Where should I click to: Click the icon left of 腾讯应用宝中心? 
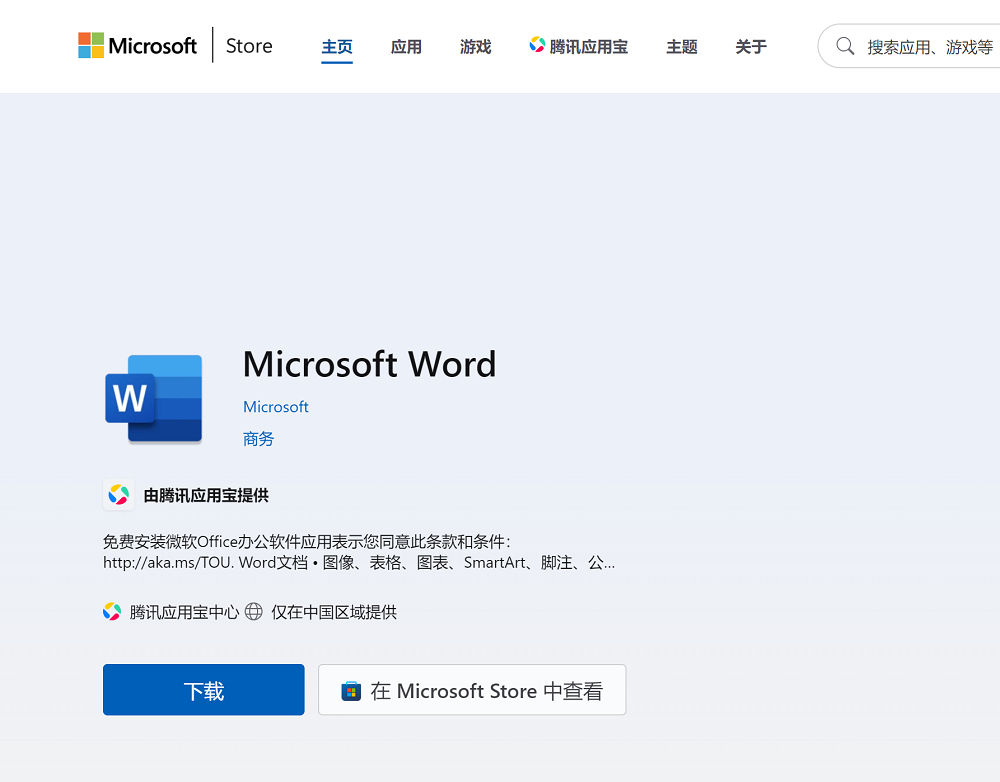112,612
